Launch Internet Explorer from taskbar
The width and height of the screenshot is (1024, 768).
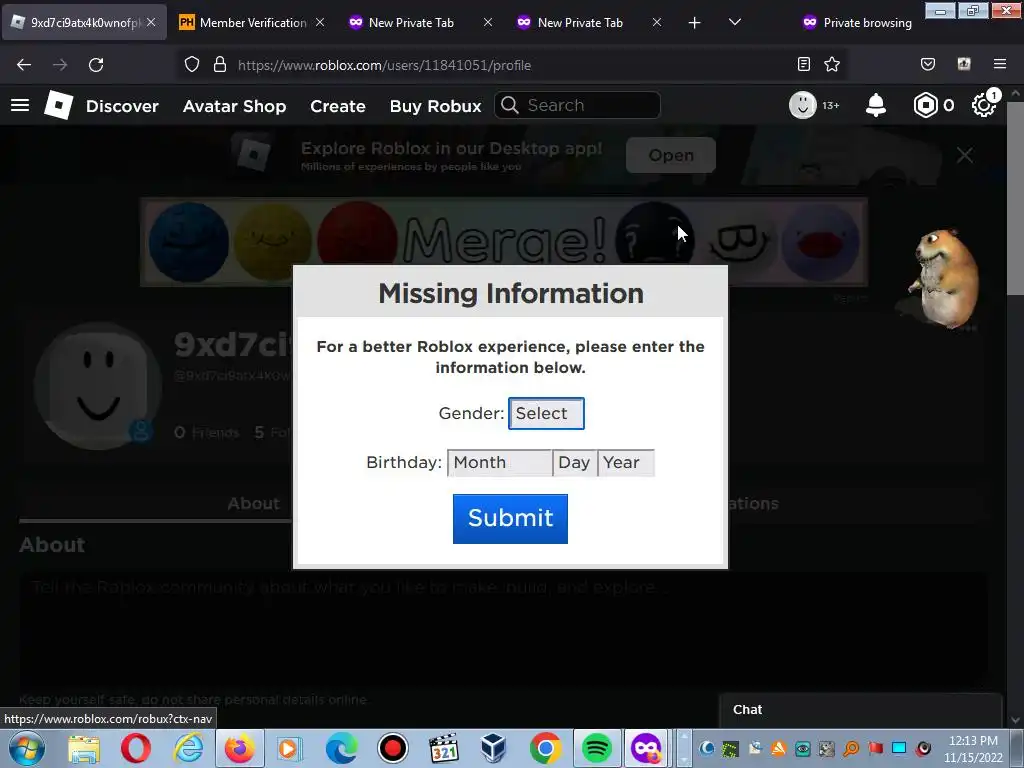tap(188, 748)
